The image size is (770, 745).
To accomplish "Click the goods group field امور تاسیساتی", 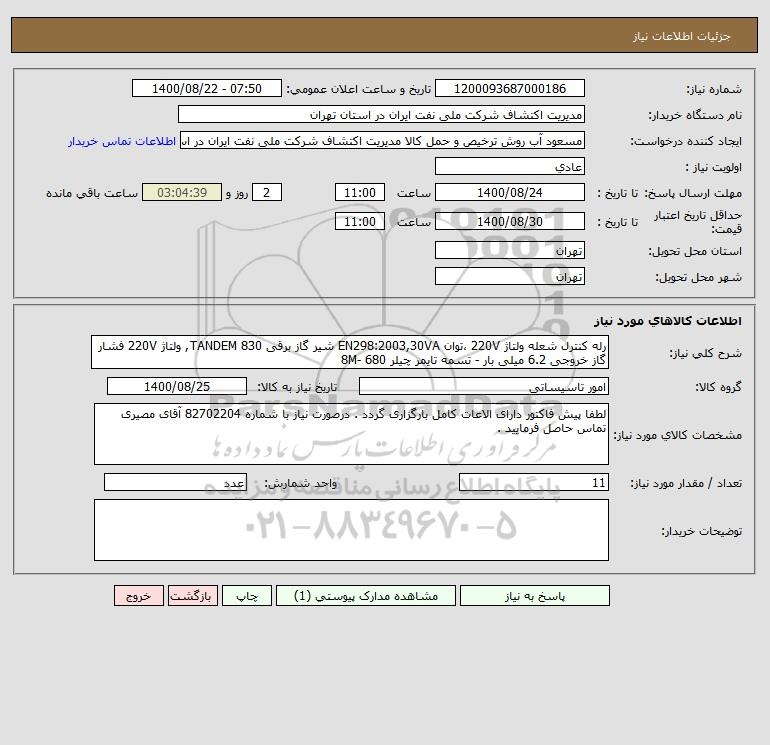I will pyautogui.click(x=484, y=386).
